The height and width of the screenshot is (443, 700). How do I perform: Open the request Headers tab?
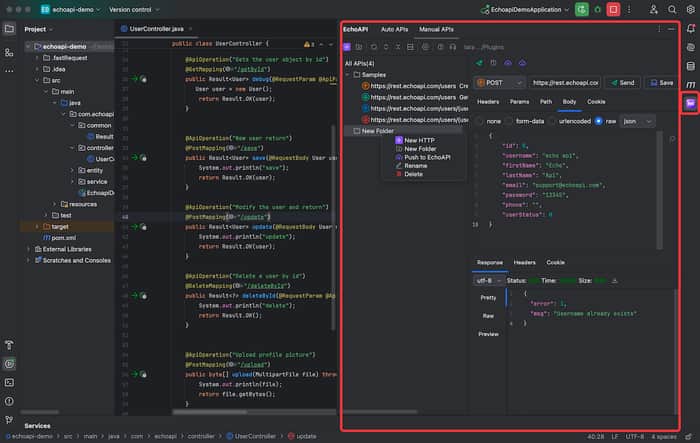488,102
